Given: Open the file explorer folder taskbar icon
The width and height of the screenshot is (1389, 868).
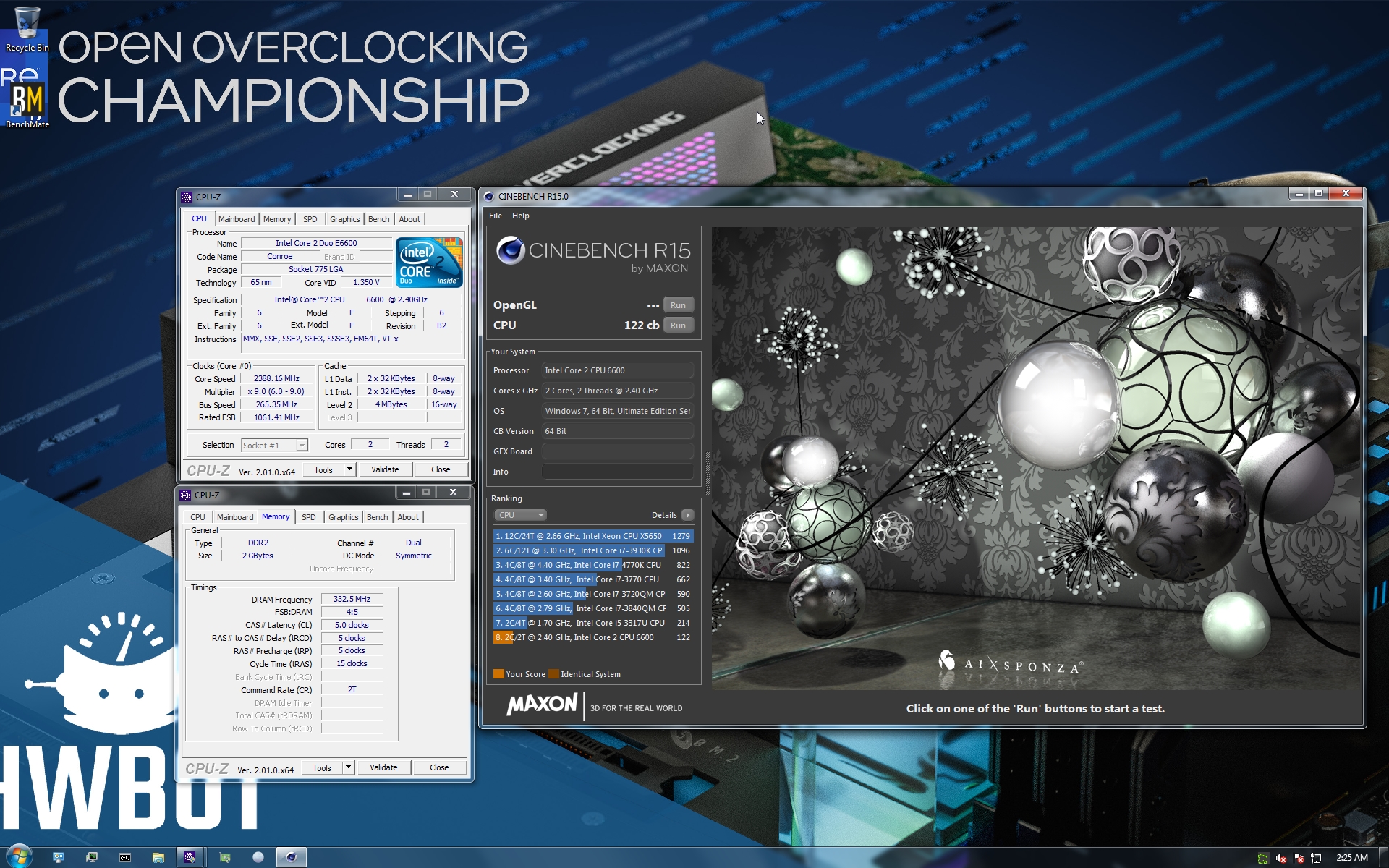Looking at the screenshot, I should [158, 857].
